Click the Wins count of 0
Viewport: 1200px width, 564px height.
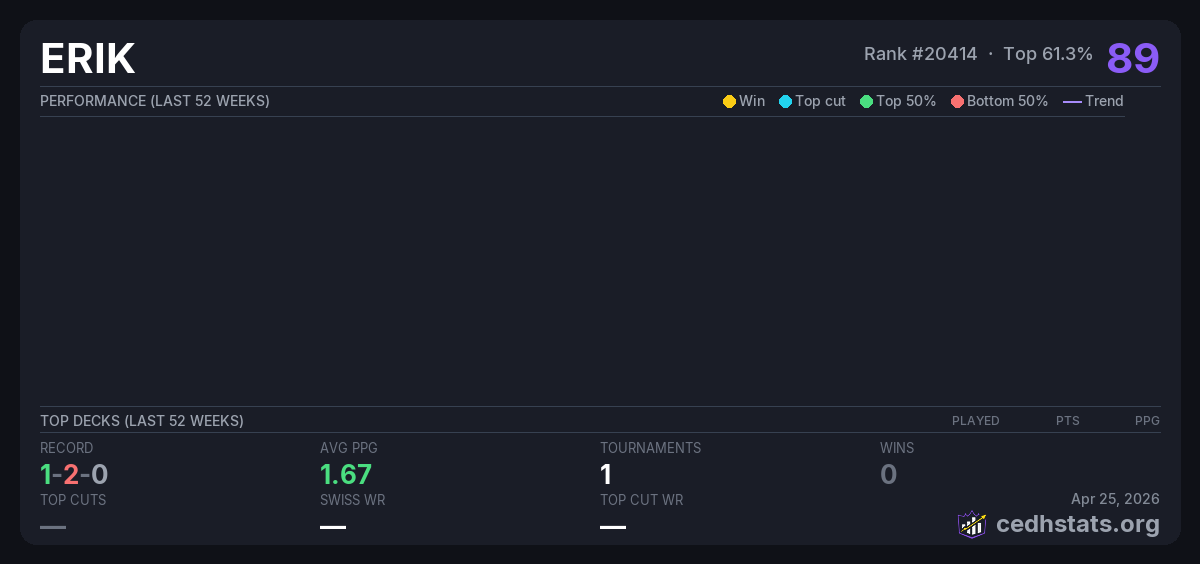(x=888, y=474)
